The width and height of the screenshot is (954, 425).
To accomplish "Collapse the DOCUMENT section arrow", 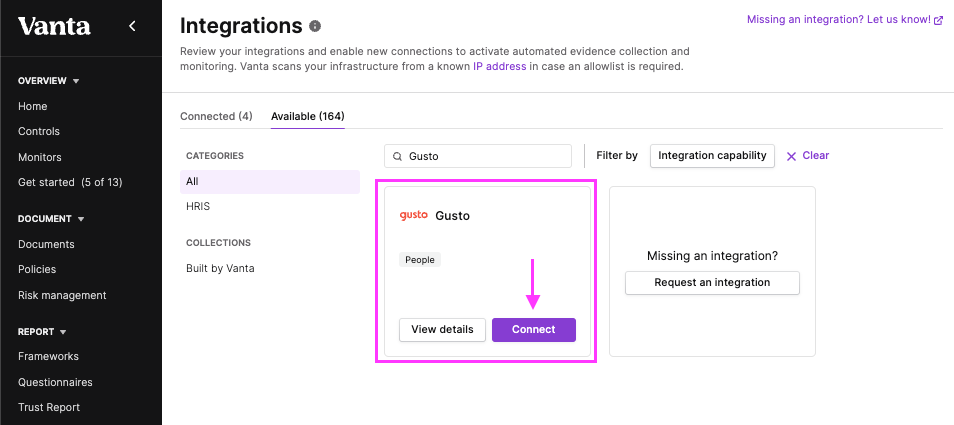I will point(81,219).
